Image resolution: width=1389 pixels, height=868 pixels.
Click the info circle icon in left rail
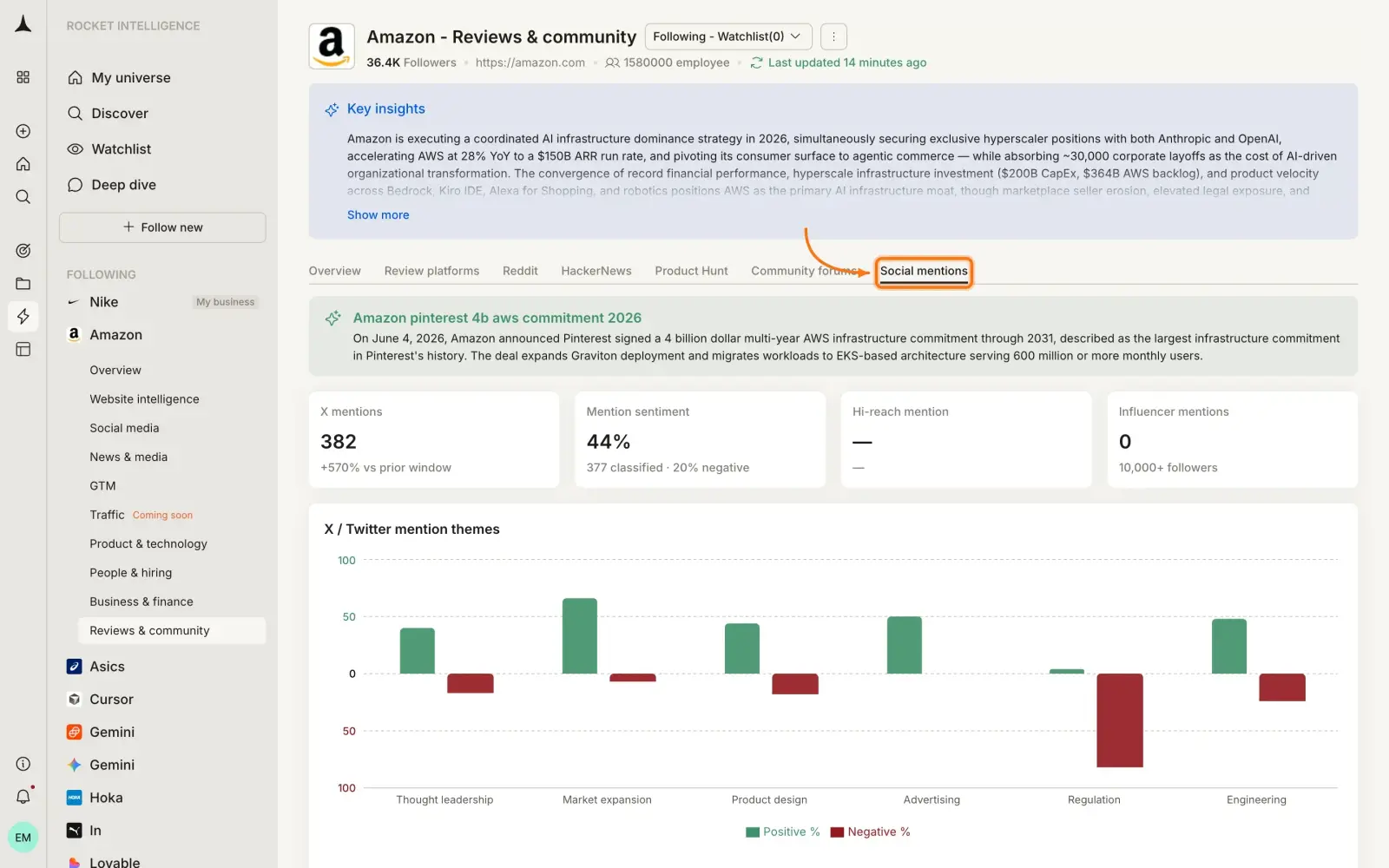click(23, 764)
